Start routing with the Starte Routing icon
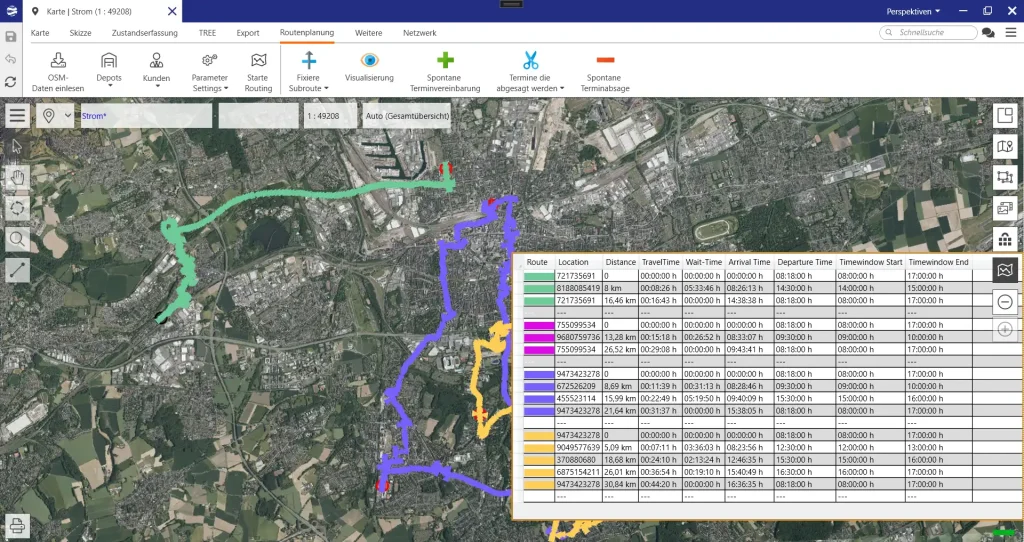Viewport: 1024px width, 542px height. [258, 60]
